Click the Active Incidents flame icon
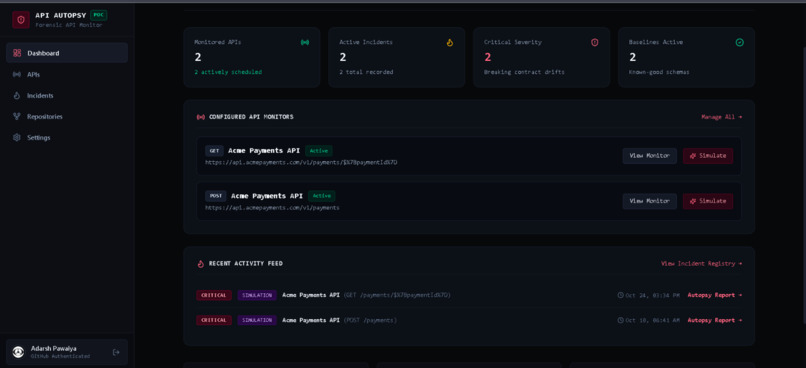806x368 pixels. click(x=450, y=43)
